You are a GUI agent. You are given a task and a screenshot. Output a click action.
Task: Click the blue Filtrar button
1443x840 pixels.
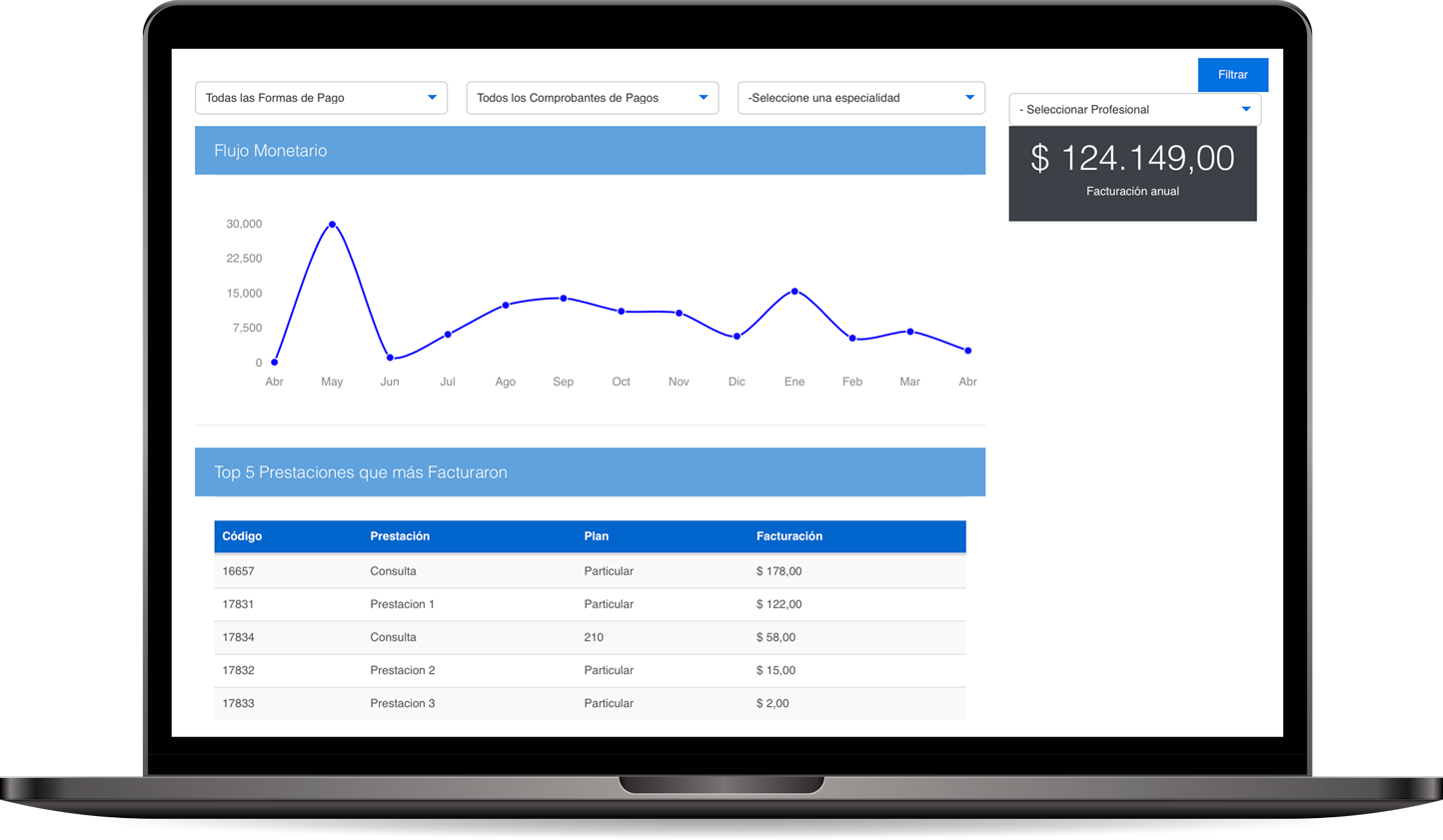1232,75
